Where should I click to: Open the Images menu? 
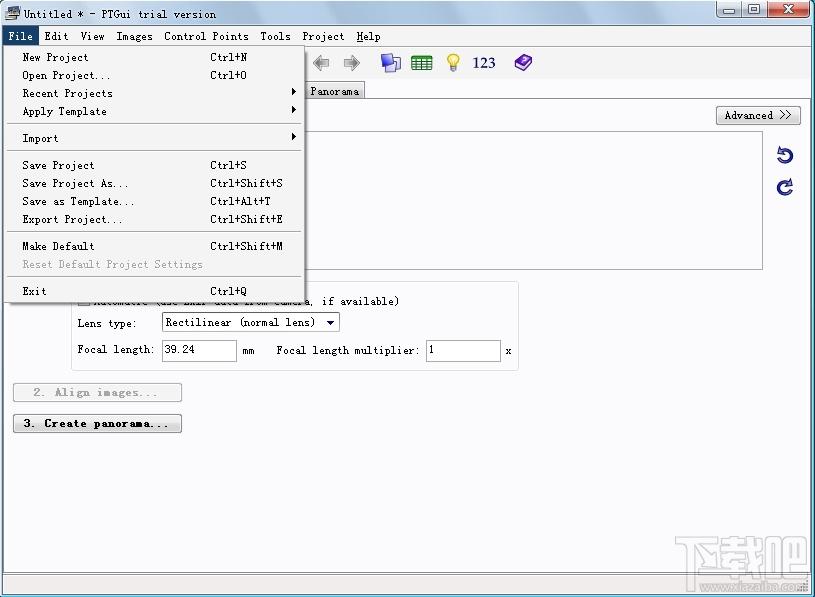coord(135,36)
